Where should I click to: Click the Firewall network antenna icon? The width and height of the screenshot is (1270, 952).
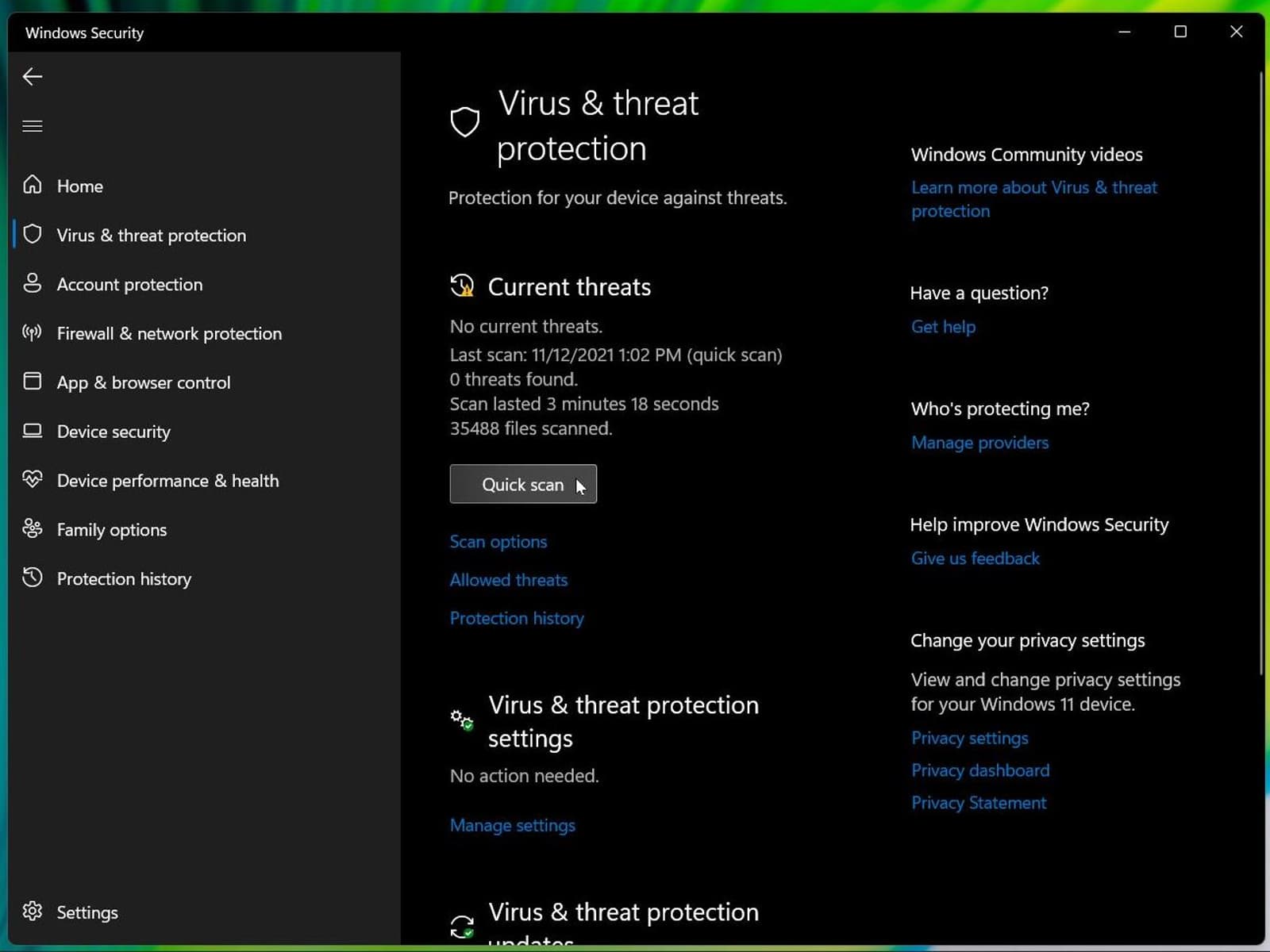33,332
